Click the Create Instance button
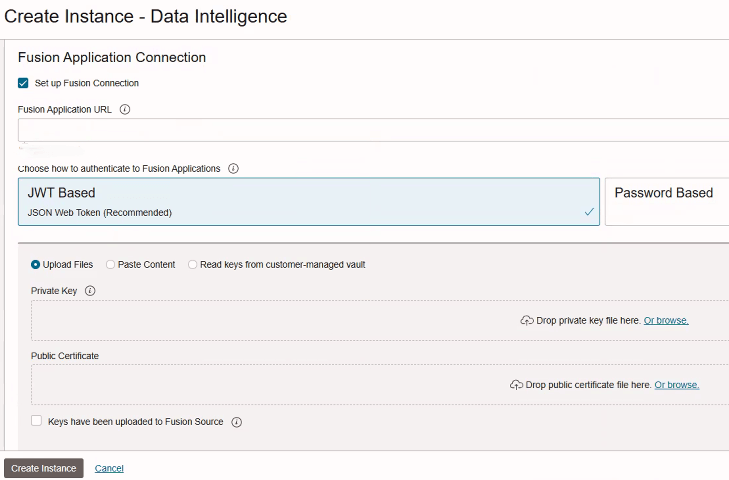 (43, 468)
